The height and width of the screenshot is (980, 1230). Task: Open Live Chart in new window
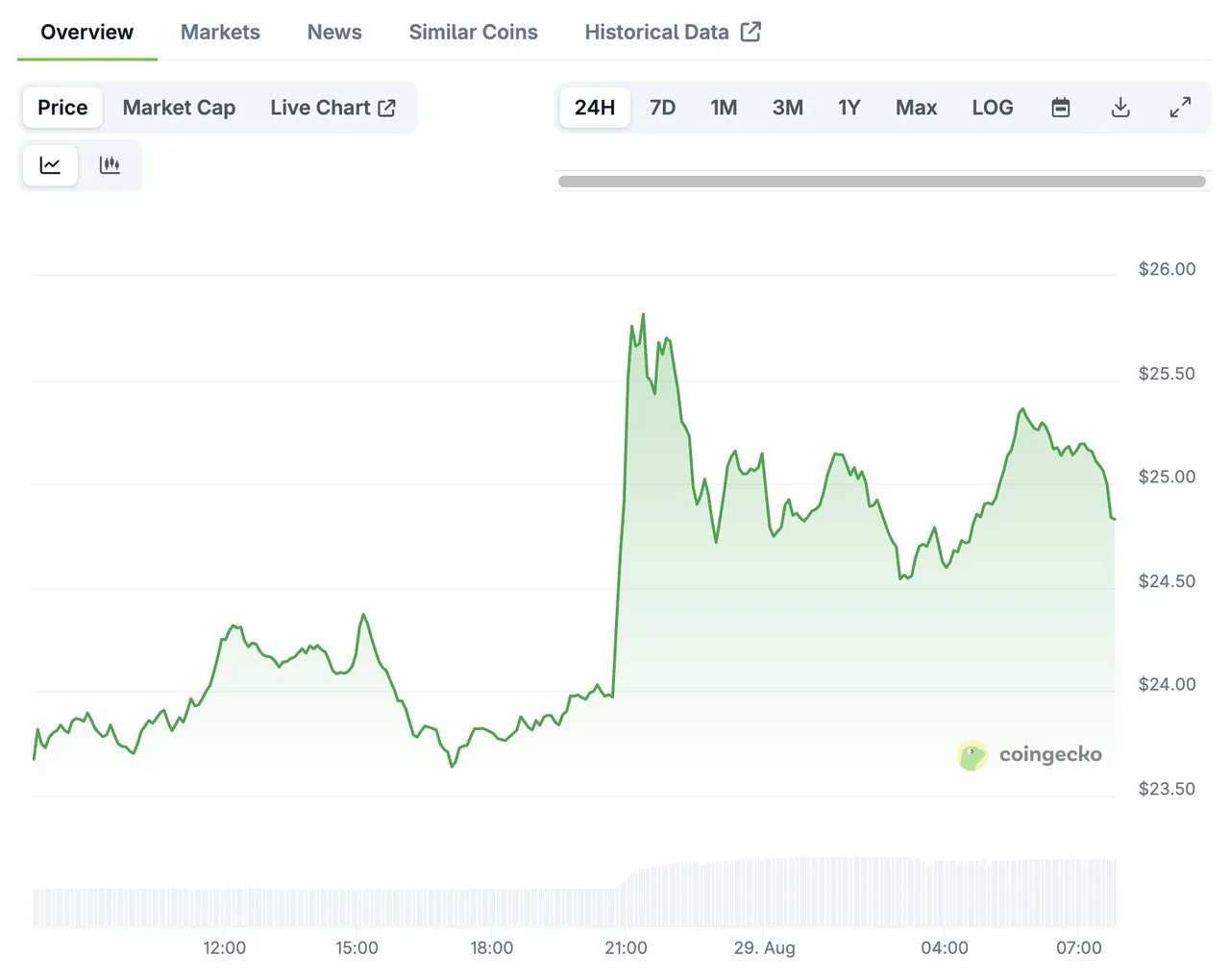click(x=332, y=108)
